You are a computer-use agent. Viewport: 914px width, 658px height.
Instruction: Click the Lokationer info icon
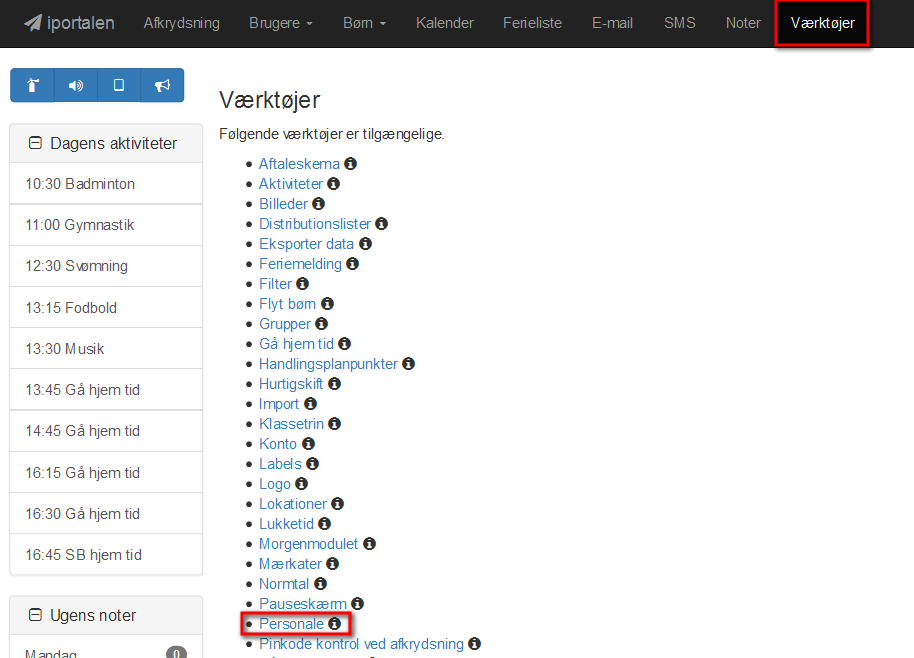point(338,504)
